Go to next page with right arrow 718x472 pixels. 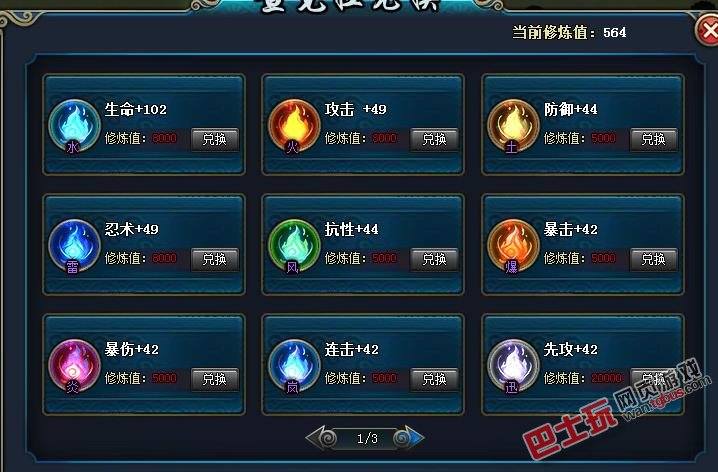coord(409,438)
